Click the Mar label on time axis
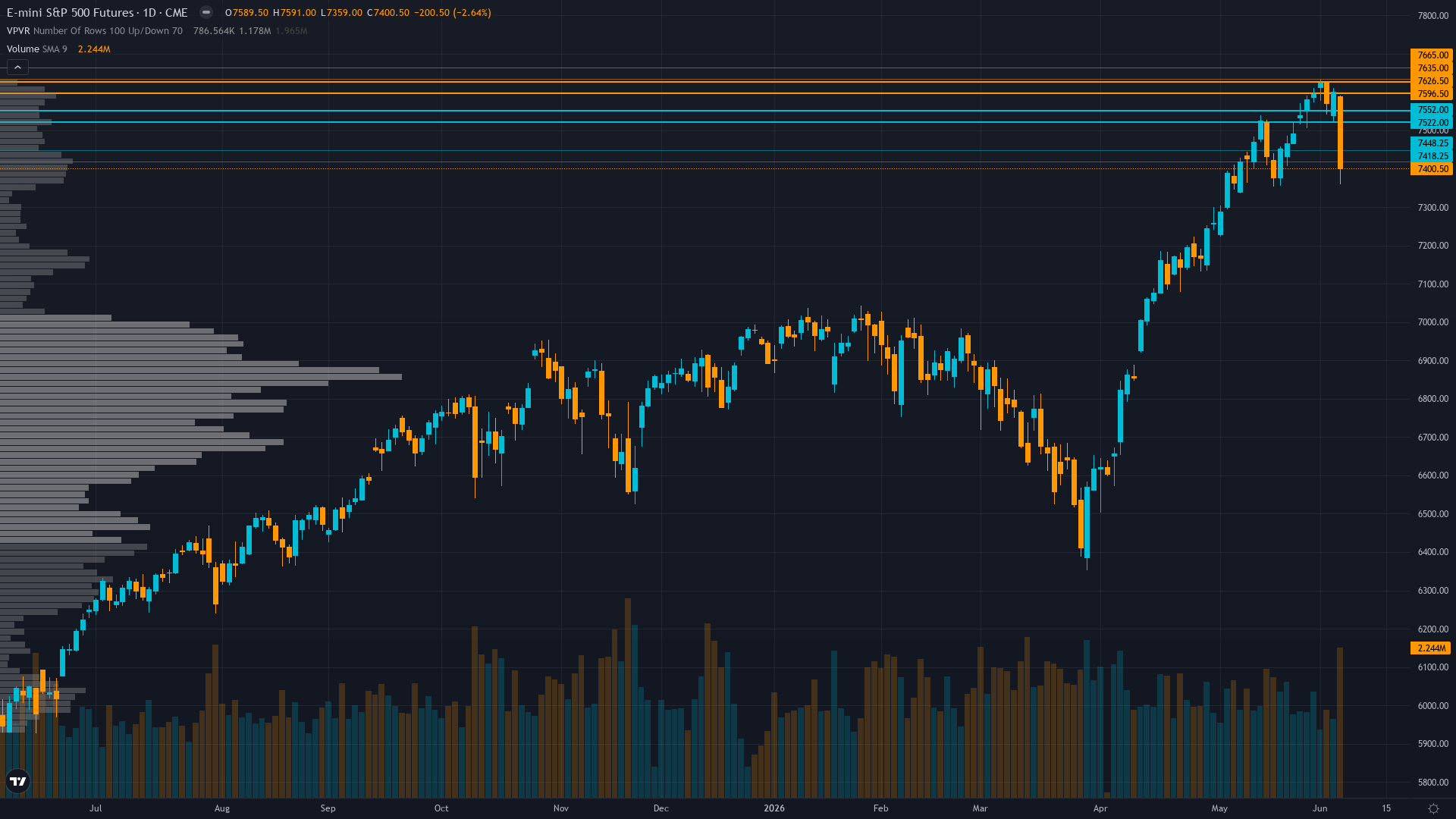 980,808
